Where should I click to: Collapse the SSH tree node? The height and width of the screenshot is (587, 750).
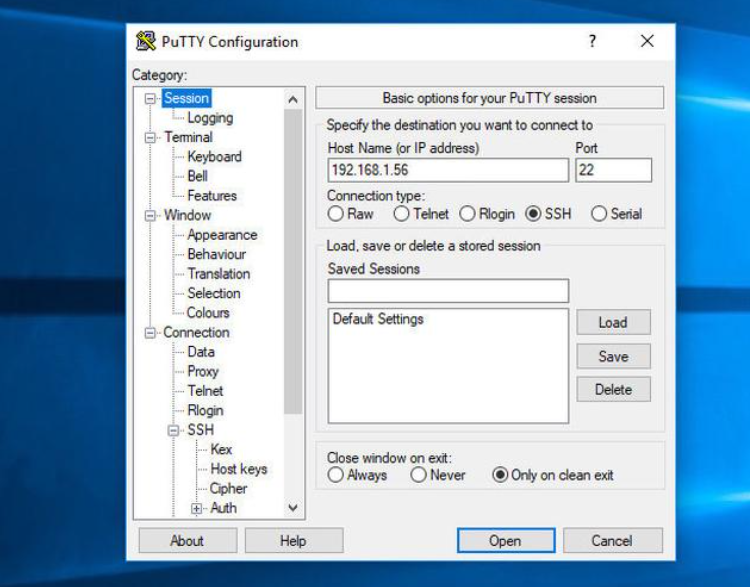[x=173, y=430]
